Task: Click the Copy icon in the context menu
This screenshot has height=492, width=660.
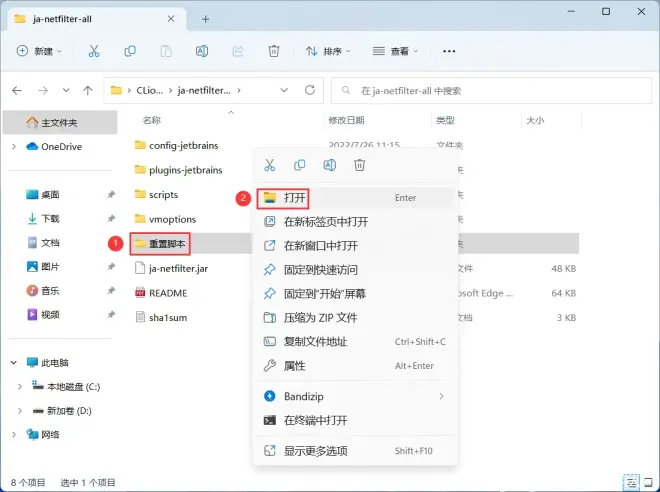Action: click(300, 165)
